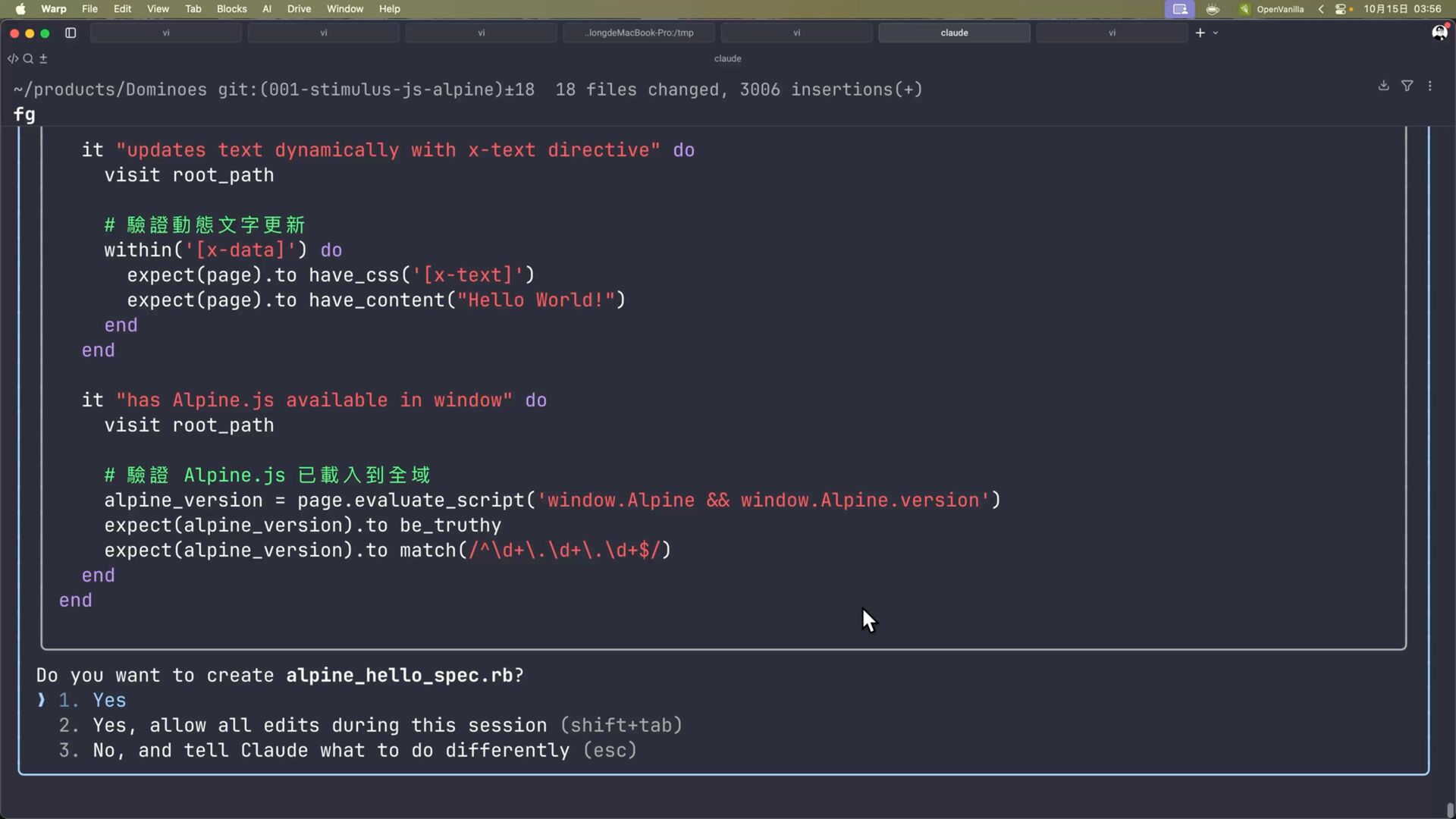Select 'No, and tell Claude what to do differently'
The height and width of the screenshot is (819, 1456).
click(x=331, y=750)
